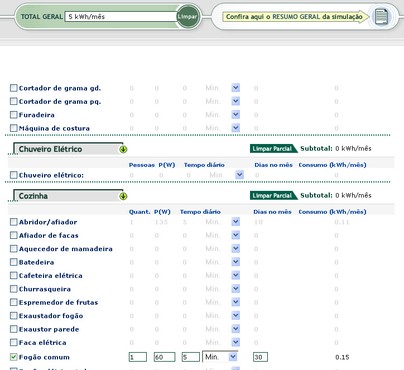Open time unit dropdown for Furadeira
Viewport: 404px width, 370px height.
236,114
